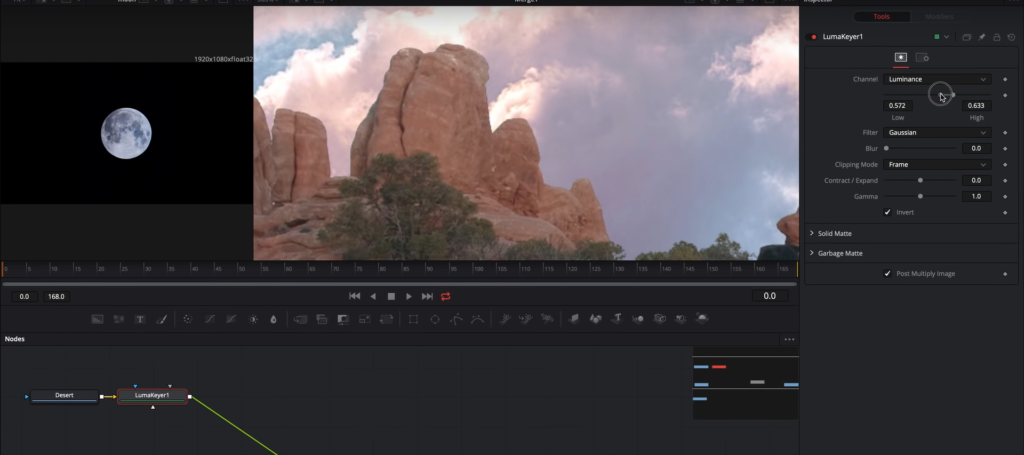Click frame 100 on the time ruler

[x=478, y=269]
